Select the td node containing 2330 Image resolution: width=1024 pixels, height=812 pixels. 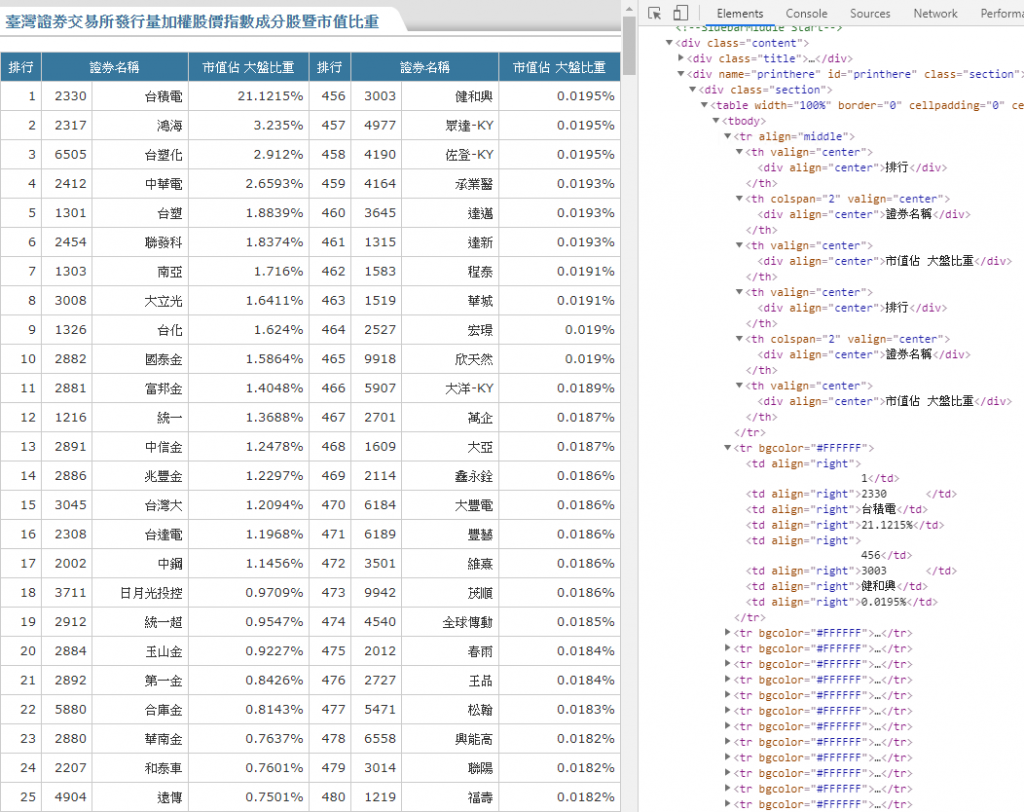coord(851,494)
